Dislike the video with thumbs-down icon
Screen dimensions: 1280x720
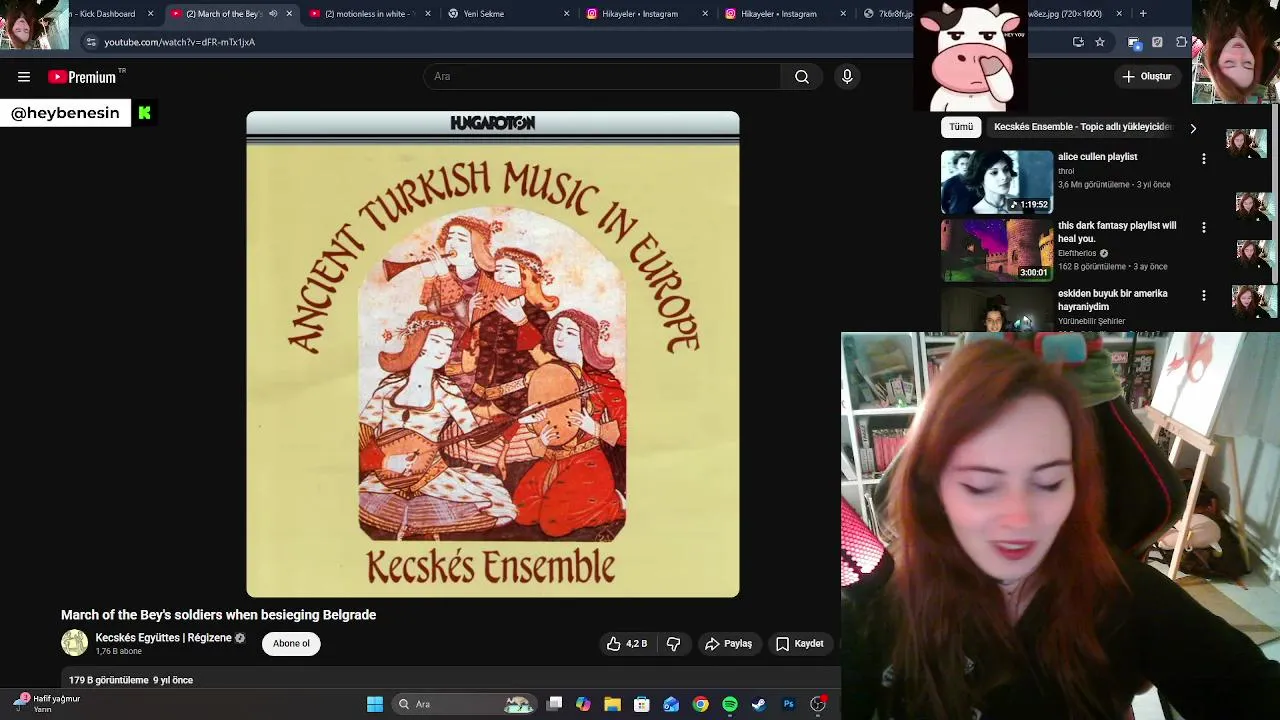coord(674,644)
